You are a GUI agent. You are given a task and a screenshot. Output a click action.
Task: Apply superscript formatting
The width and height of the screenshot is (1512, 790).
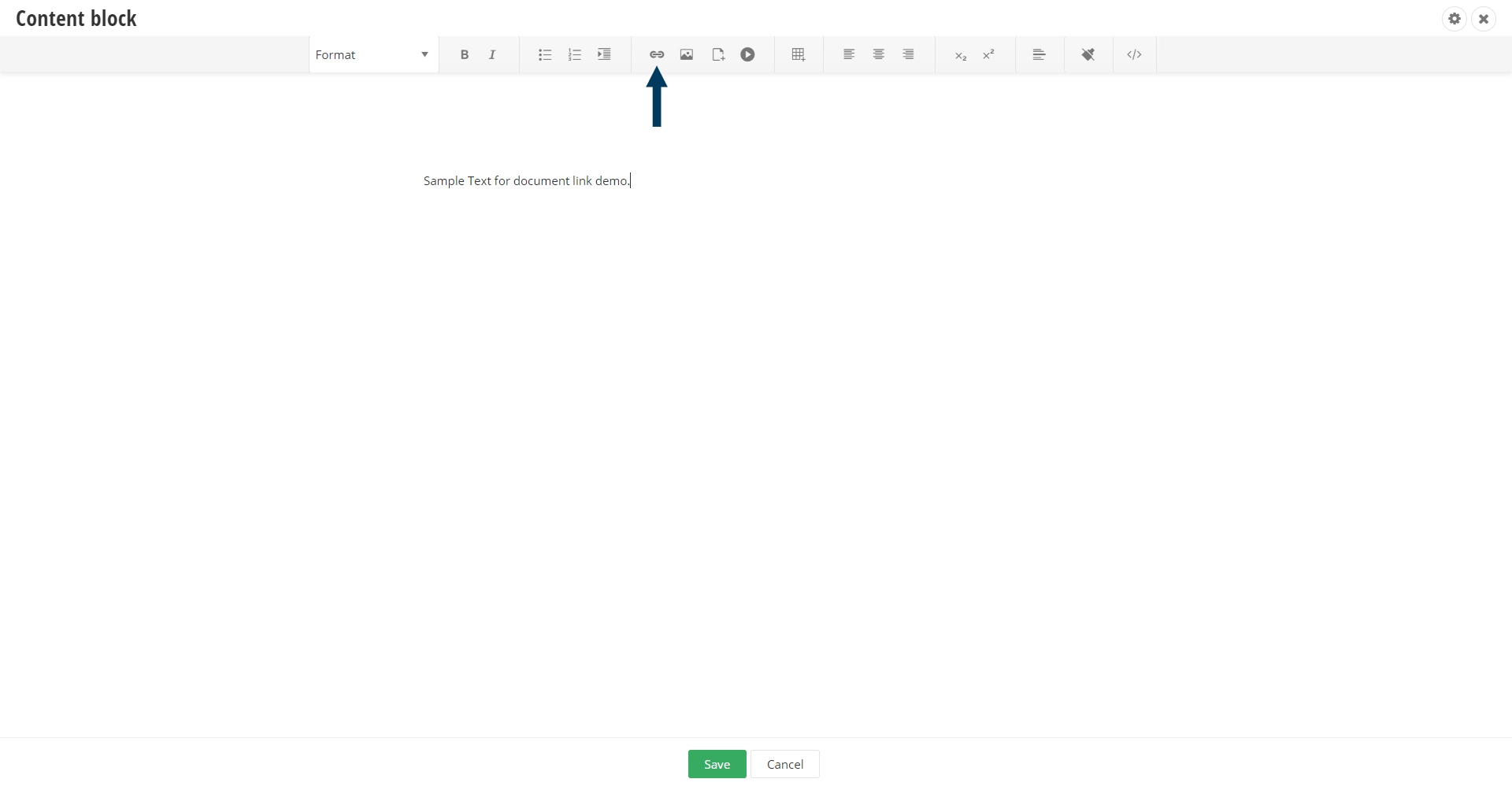click(x=989, y=54)
